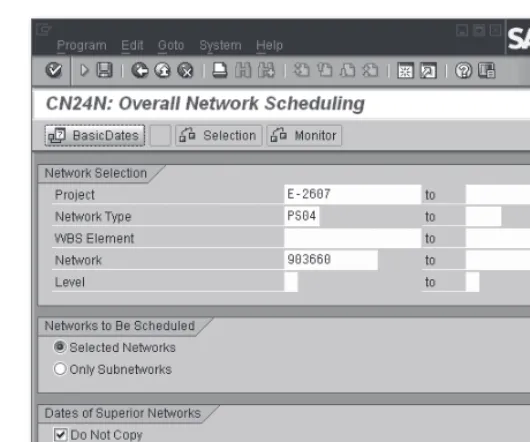530x442 pixels.
Task: Click the Execute triangle icon in toolbar
Action: click(84, 71)
